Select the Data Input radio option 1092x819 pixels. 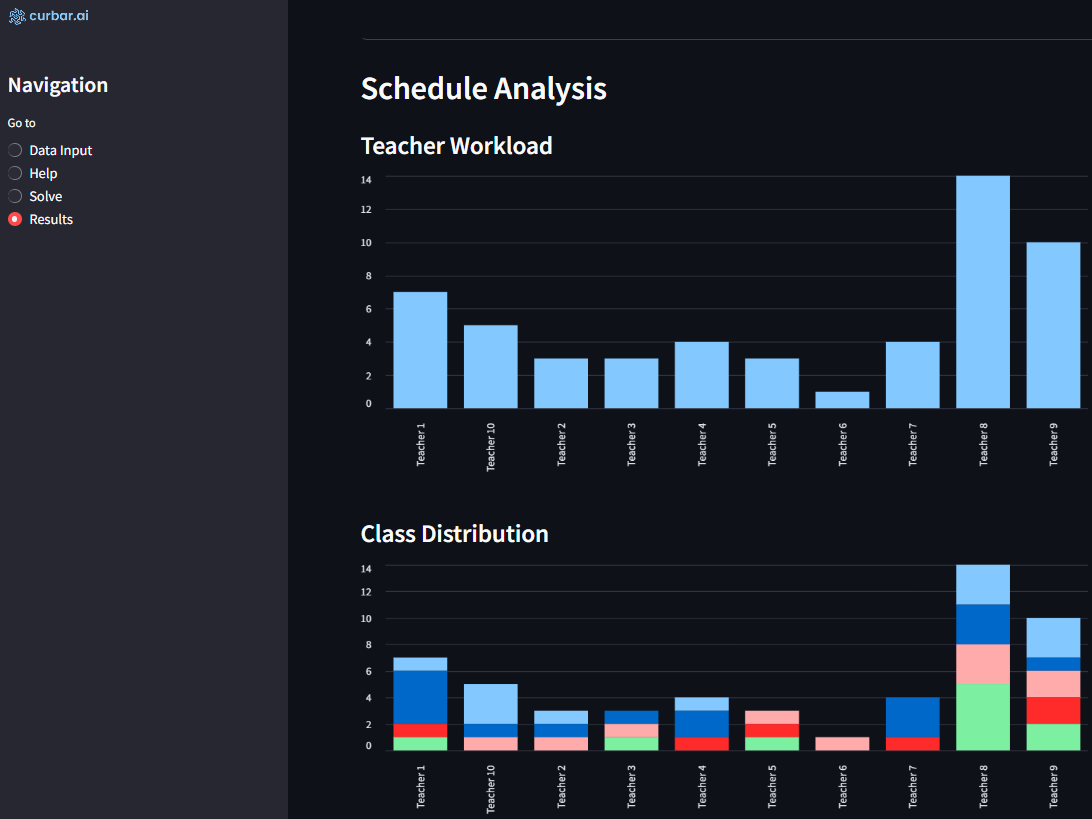(15, 150)
